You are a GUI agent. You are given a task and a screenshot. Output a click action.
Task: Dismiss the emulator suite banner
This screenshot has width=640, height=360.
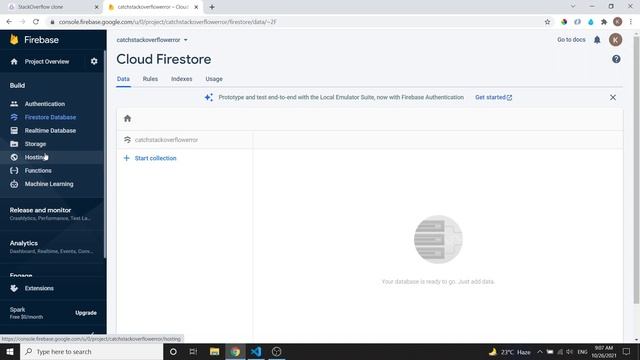613,98
